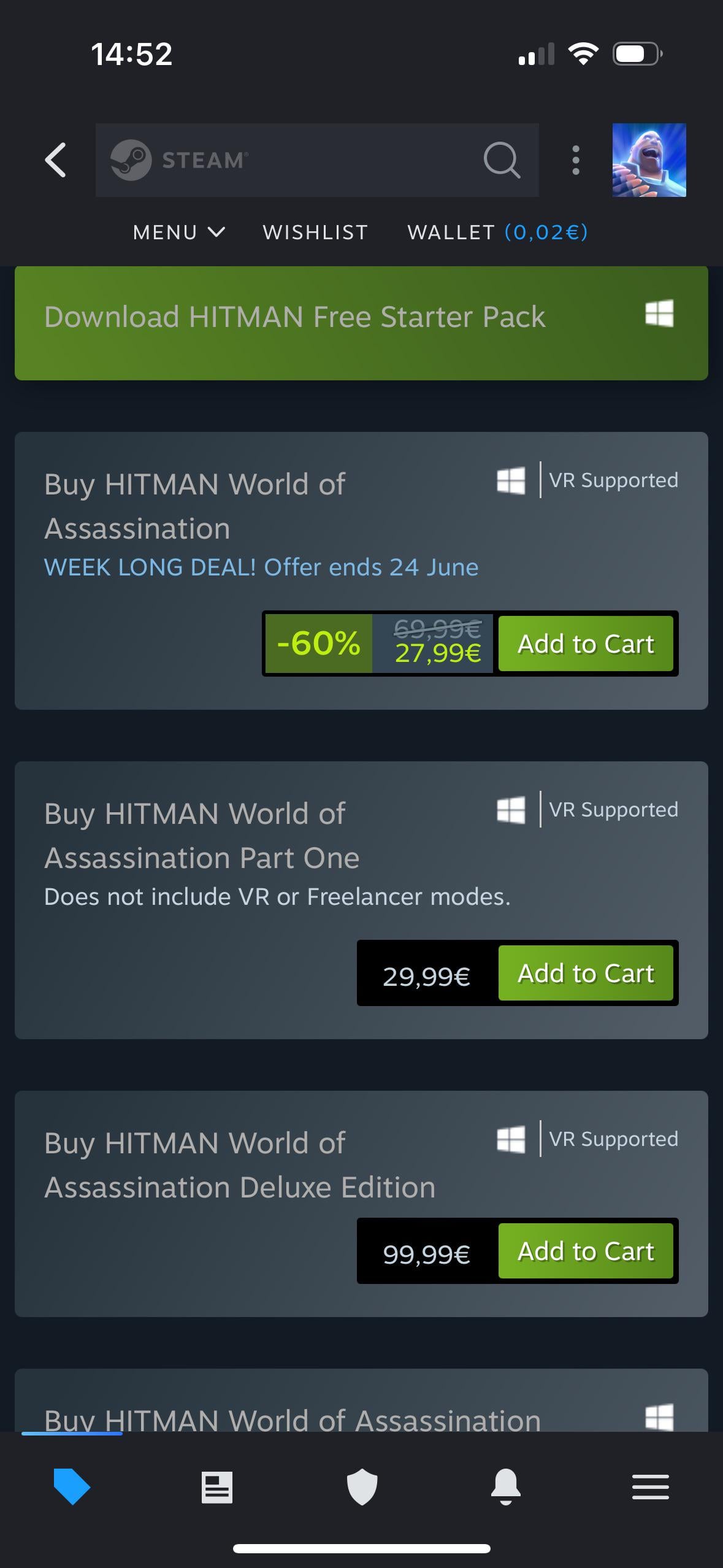Image resolution: width=723 pixels, height=1568 pixels.
Task: Add discounted World of Assassination to cart
Action: click(x=586, y=644)
